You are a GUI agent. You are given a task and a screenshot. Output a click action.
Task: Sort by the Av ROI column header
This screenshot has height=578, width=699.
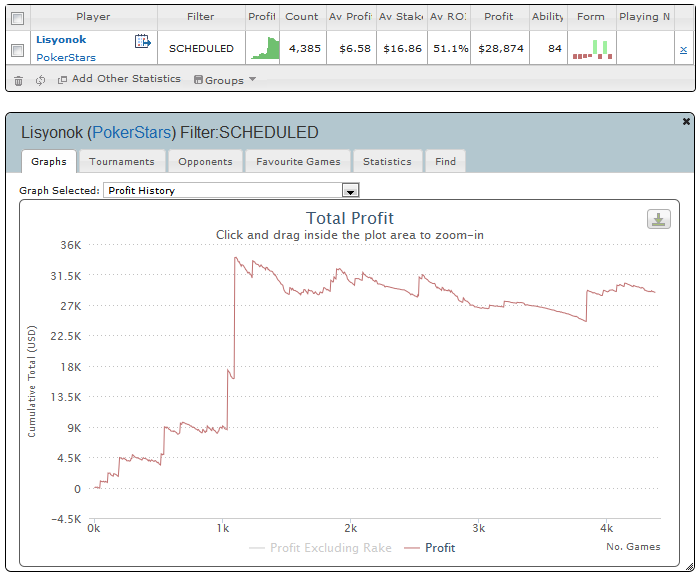[448, 16]
